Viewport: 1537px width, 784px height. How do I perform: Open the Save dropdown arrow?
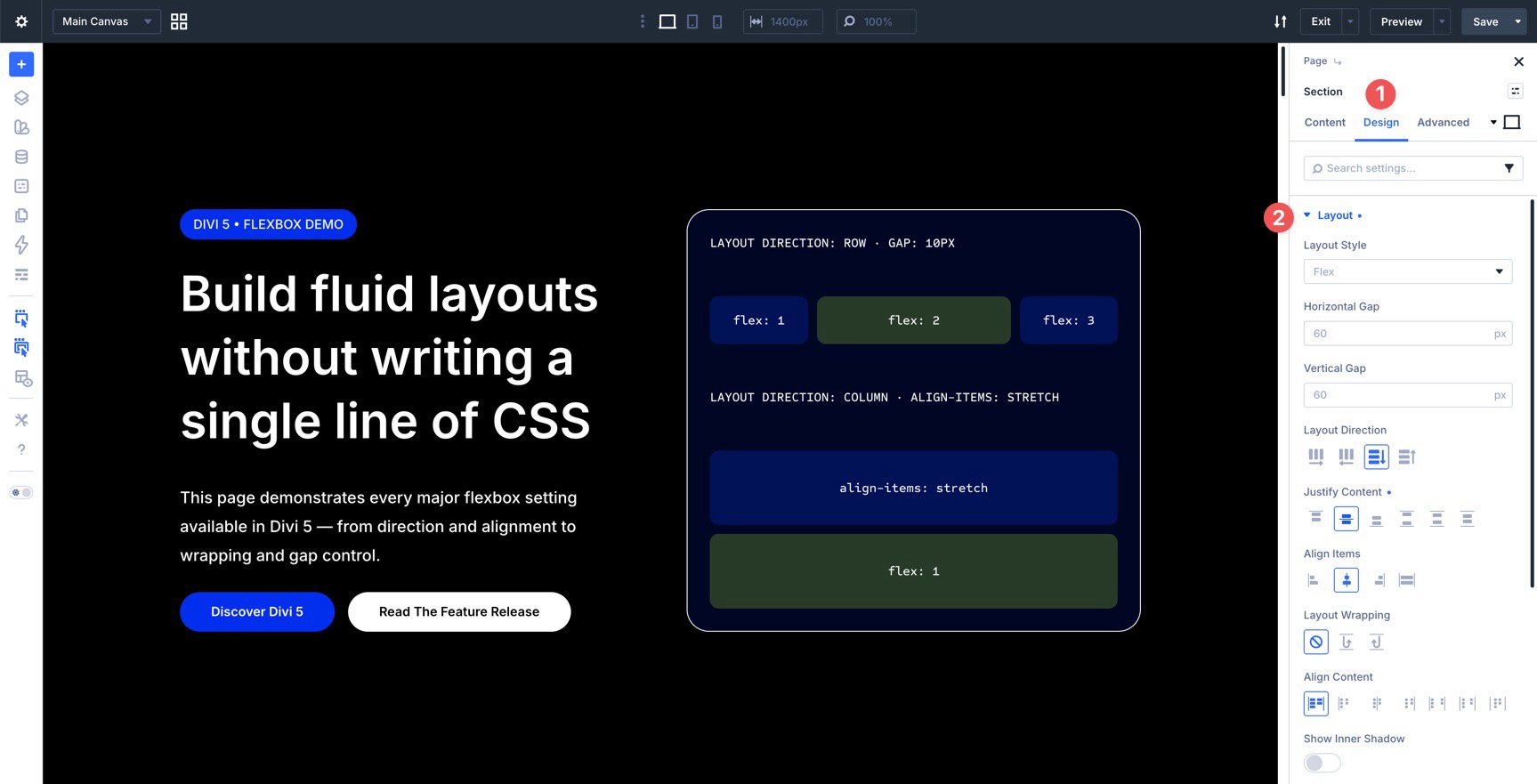click(1517, 21)
